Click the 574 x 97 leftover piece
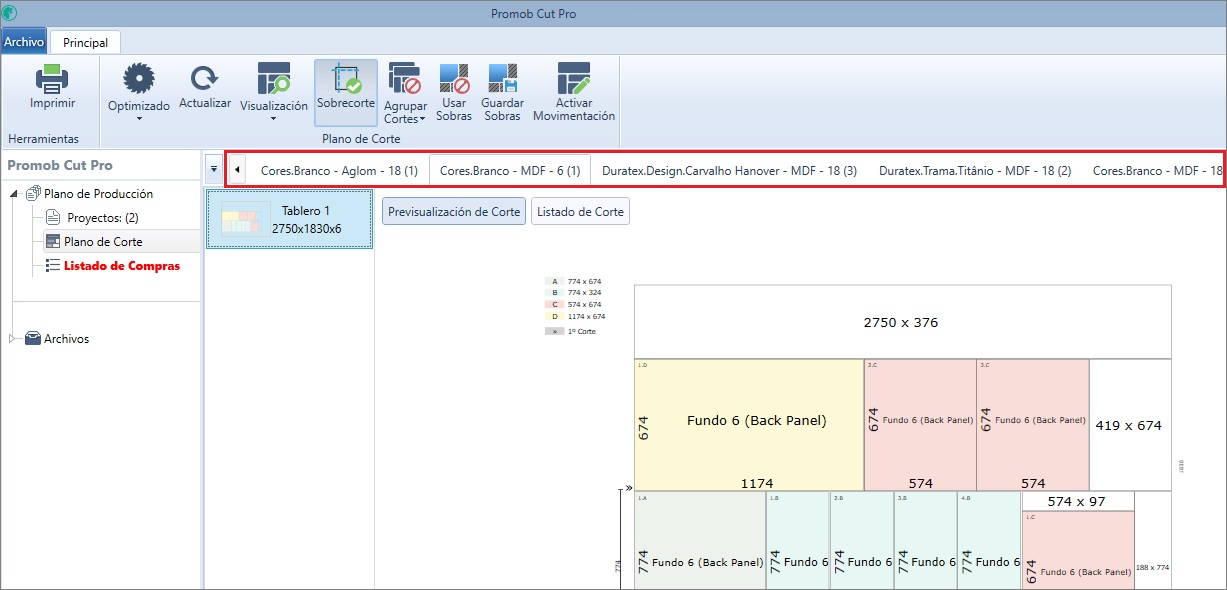Image resolution: width=1227 pixels, height=590 pixels. coord(1077,501)
